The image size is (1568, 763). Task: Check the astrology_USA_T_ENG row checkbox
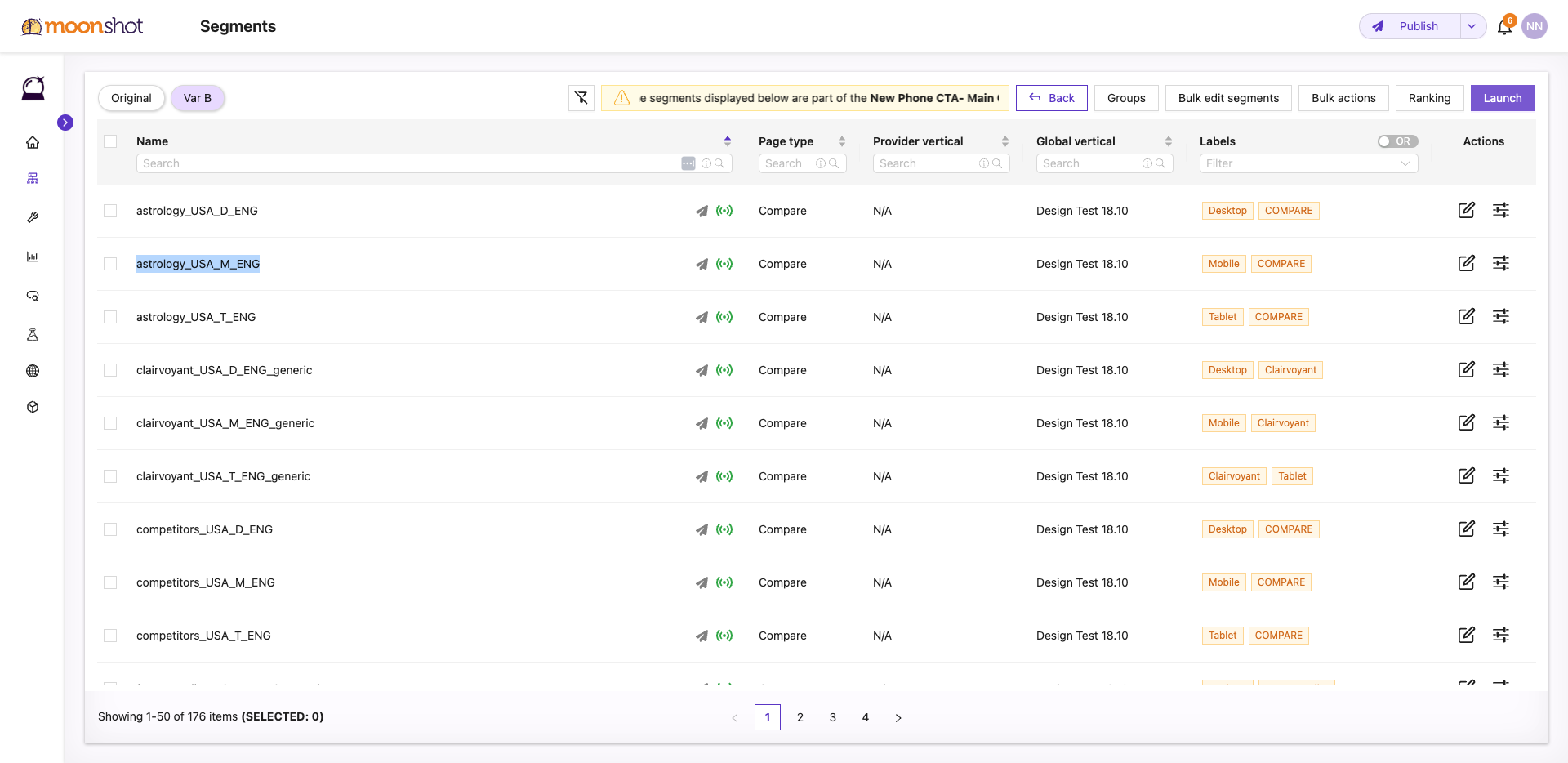[110, 317]
